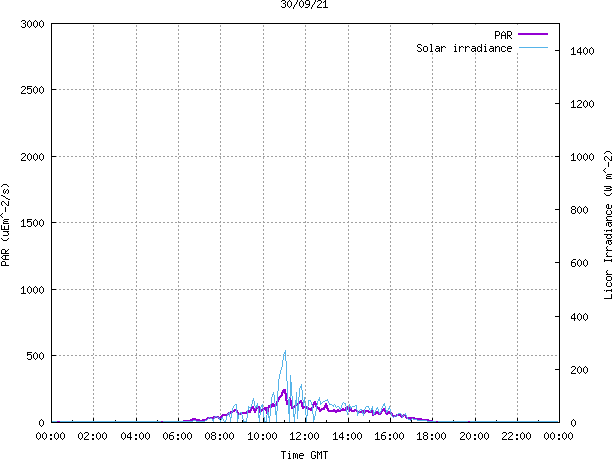Click the 06:00 time axis label
Screen dimensions: 612x459
177,436
